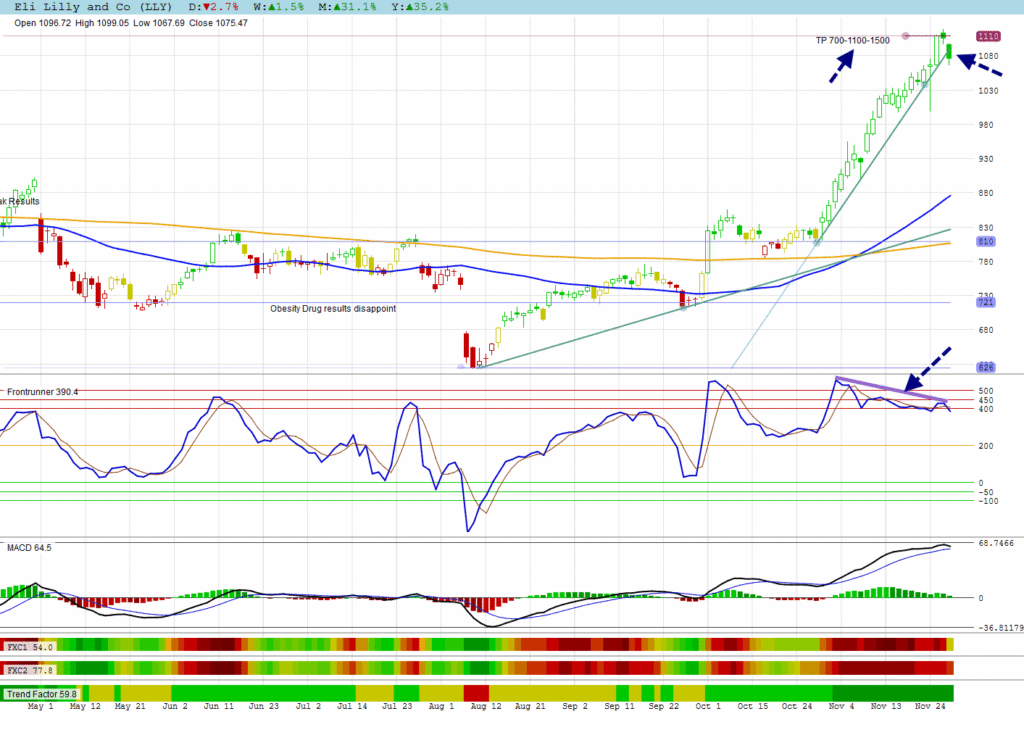Image resolution: width=1024 pixels, height=735 pixels.
Task: Click the FXC2 77.8 label
Action: pos(30,669)
